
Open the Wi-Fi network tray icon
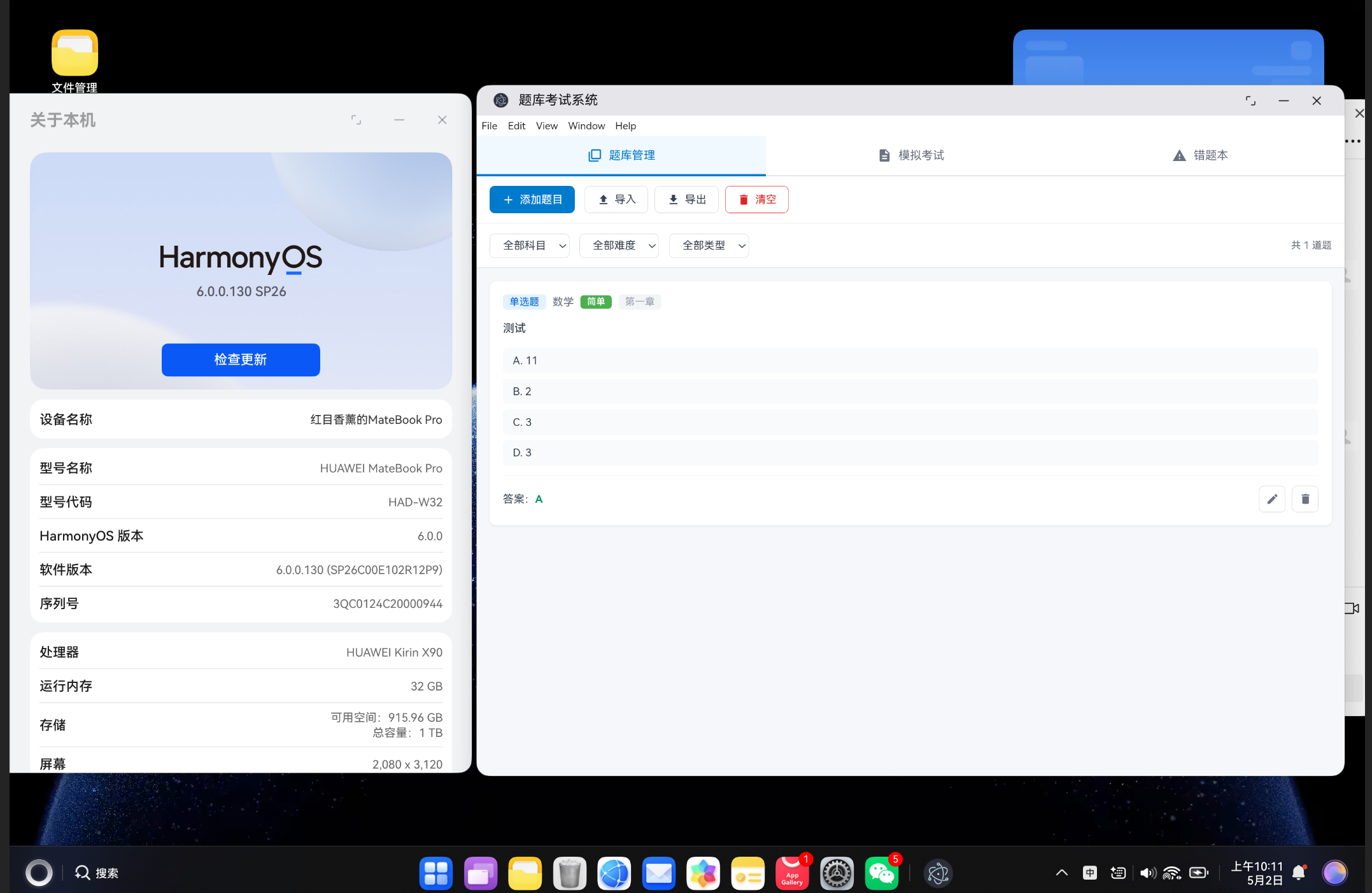pyautogui.click(x=1172, y=873)
